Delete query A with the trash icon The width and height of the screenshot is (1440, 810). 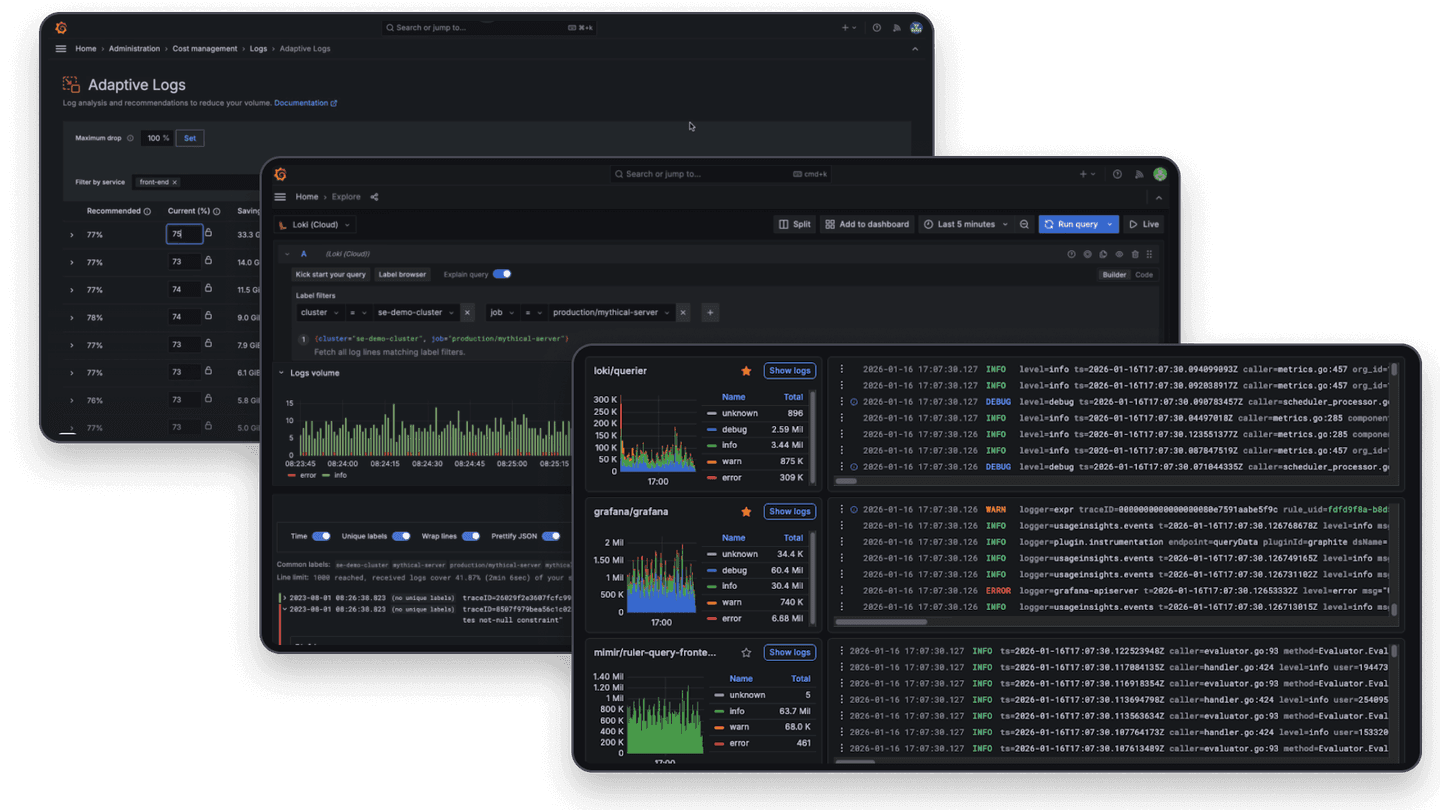coord(1135,254)
